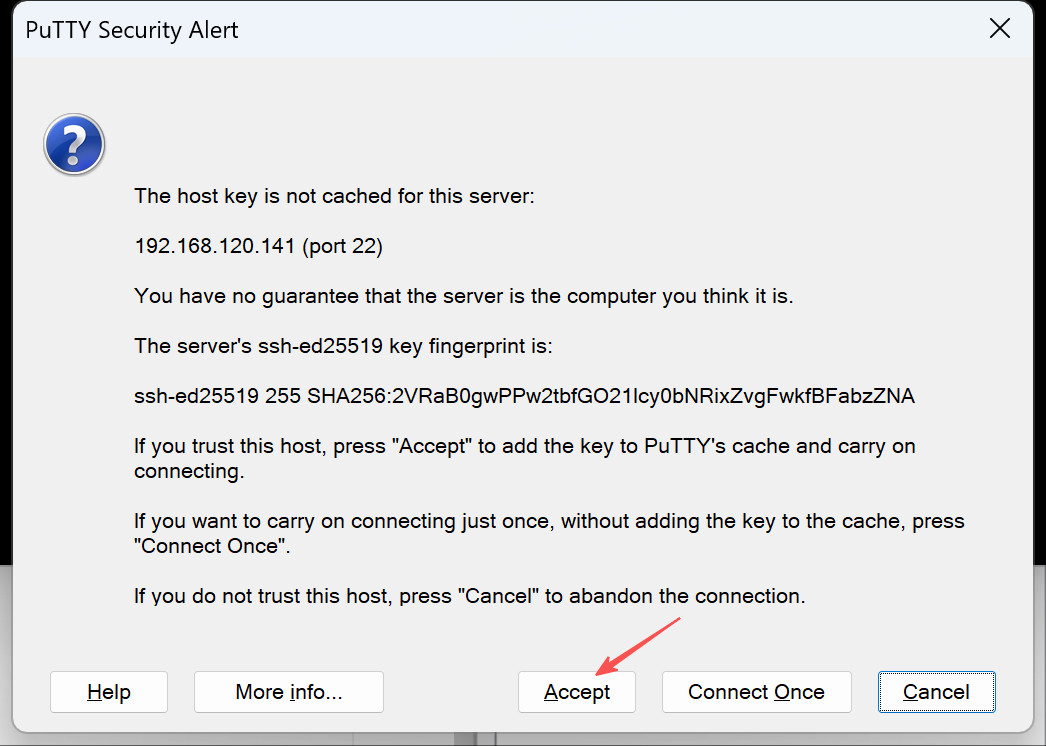This screenshot has width=1046, height=746.
Task: Click the "key fingerprint is:" label line
Action: click(x=343, y=346)
